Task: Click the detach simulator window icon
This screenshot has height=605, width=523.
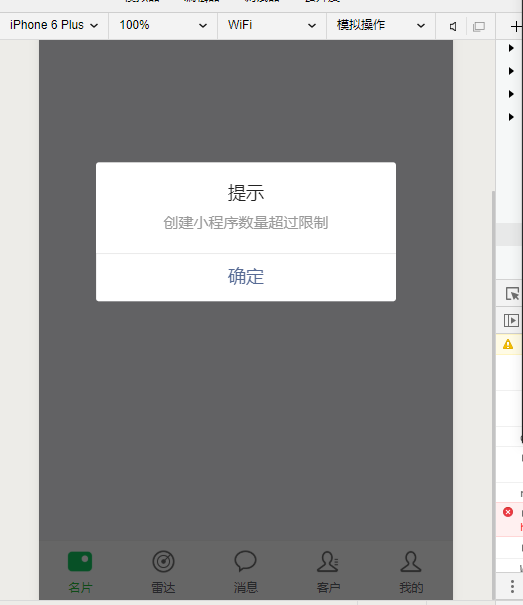Action: (479, 26)
